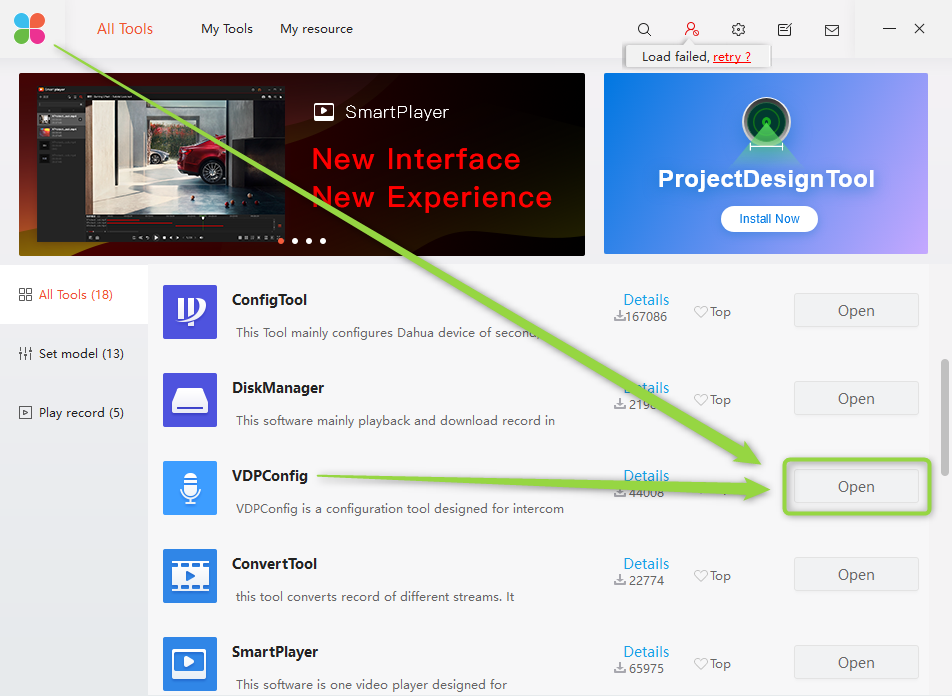Screen dimensions: 952x696
Task: Click the ConvertTool title text
Action: 274,564
